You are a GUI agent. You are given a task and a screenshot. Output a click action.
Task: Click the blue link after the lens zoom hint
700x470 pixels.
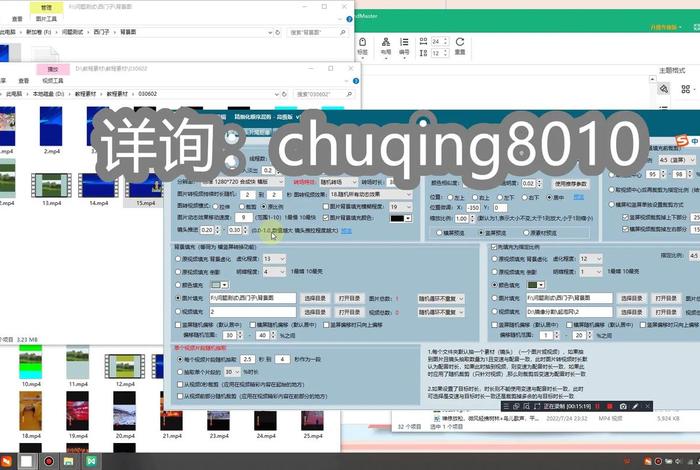pos(346,231)
